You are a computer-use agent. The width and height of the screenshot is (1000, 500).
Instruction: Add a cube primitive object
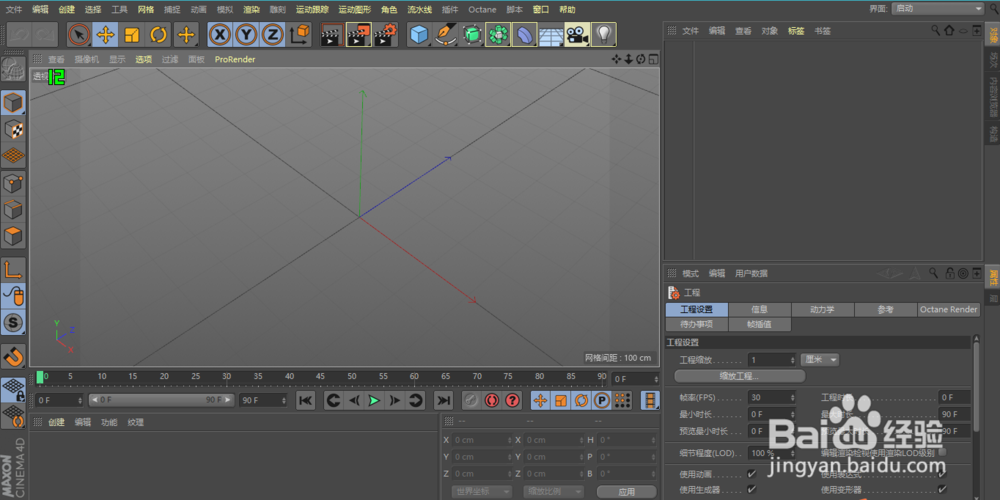coord(418,34)
